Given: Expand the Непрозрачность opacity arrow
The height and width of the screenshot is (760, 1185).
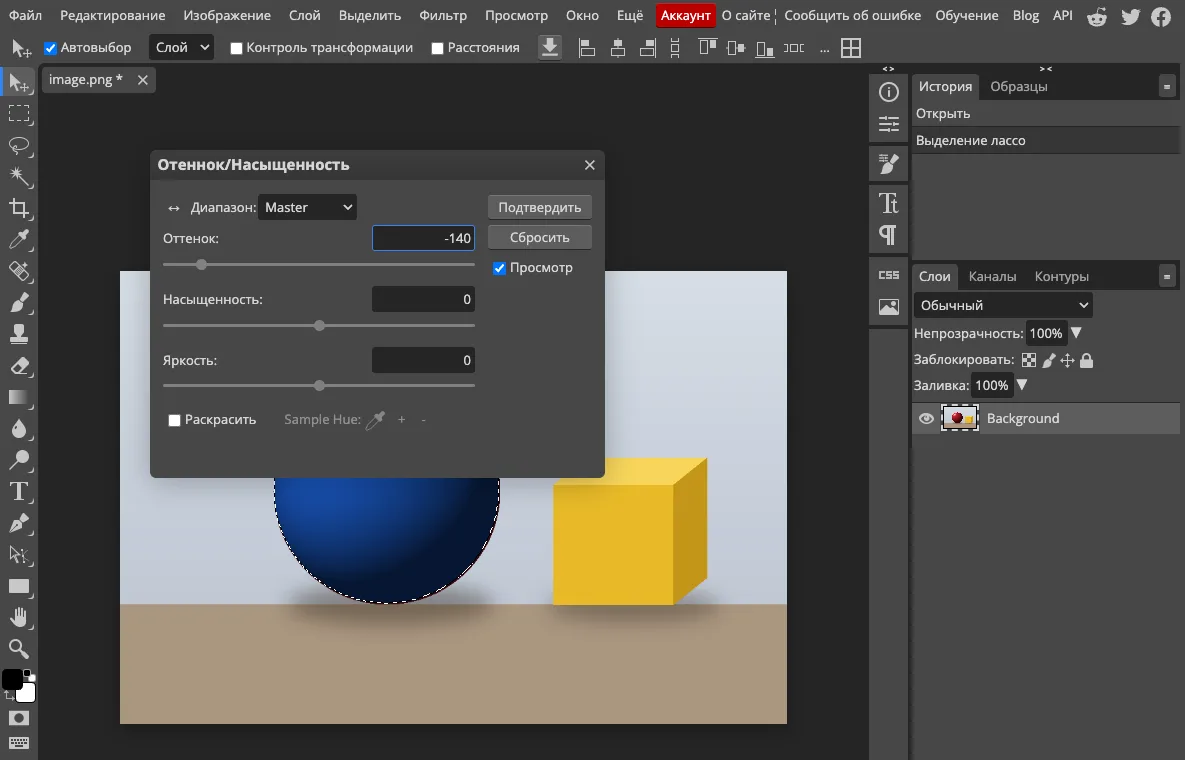Looking at the screenshot, I should click(1076, 333).
